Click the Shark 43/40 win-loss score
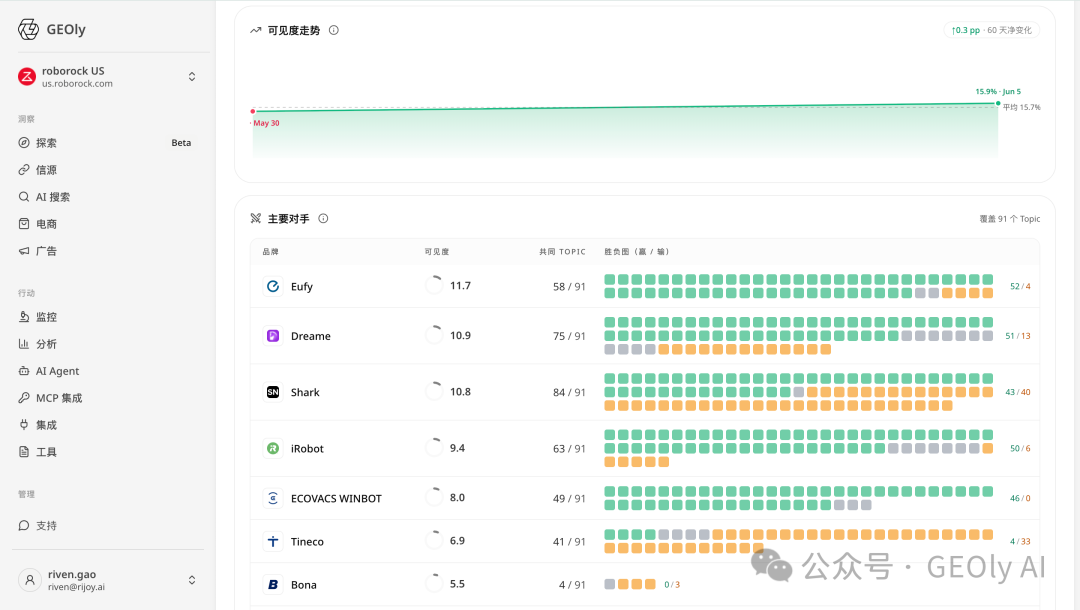The height and width of the screenshot is (610, 1080). [x=1018, y=392]
